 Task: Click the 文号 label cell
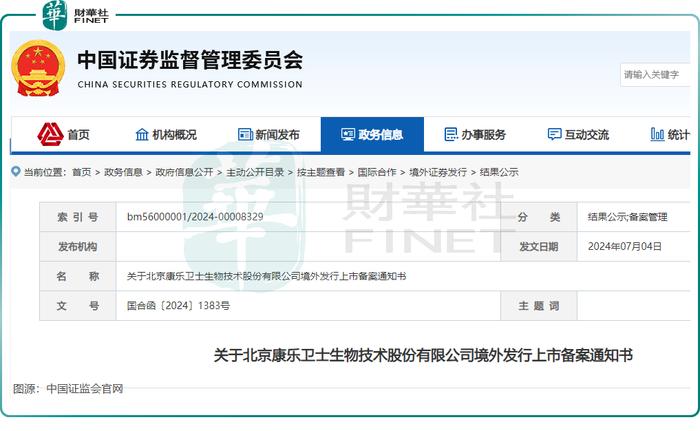point(78,305)
